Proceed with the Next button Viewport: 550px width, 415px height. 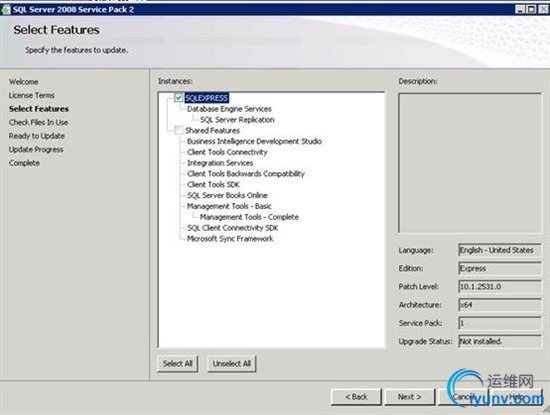click(409, 397)
